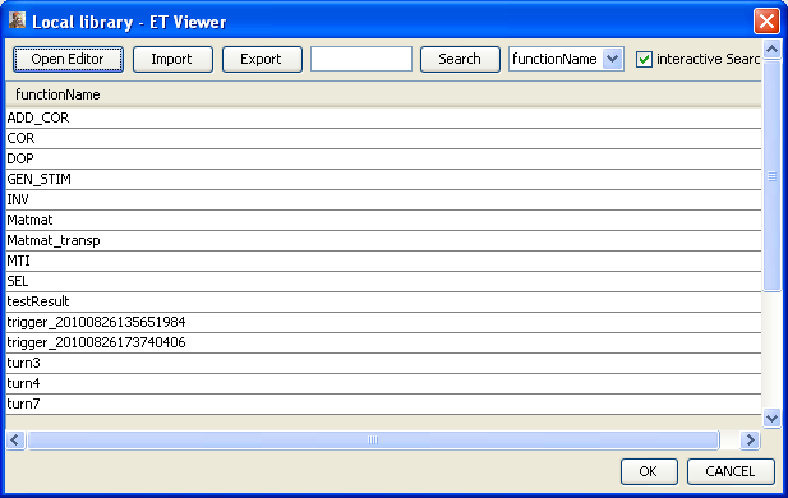Click the horizontal scrollbar left arrow
The image size is (788, 498).
pyautogui.click(x=15, y=440)
